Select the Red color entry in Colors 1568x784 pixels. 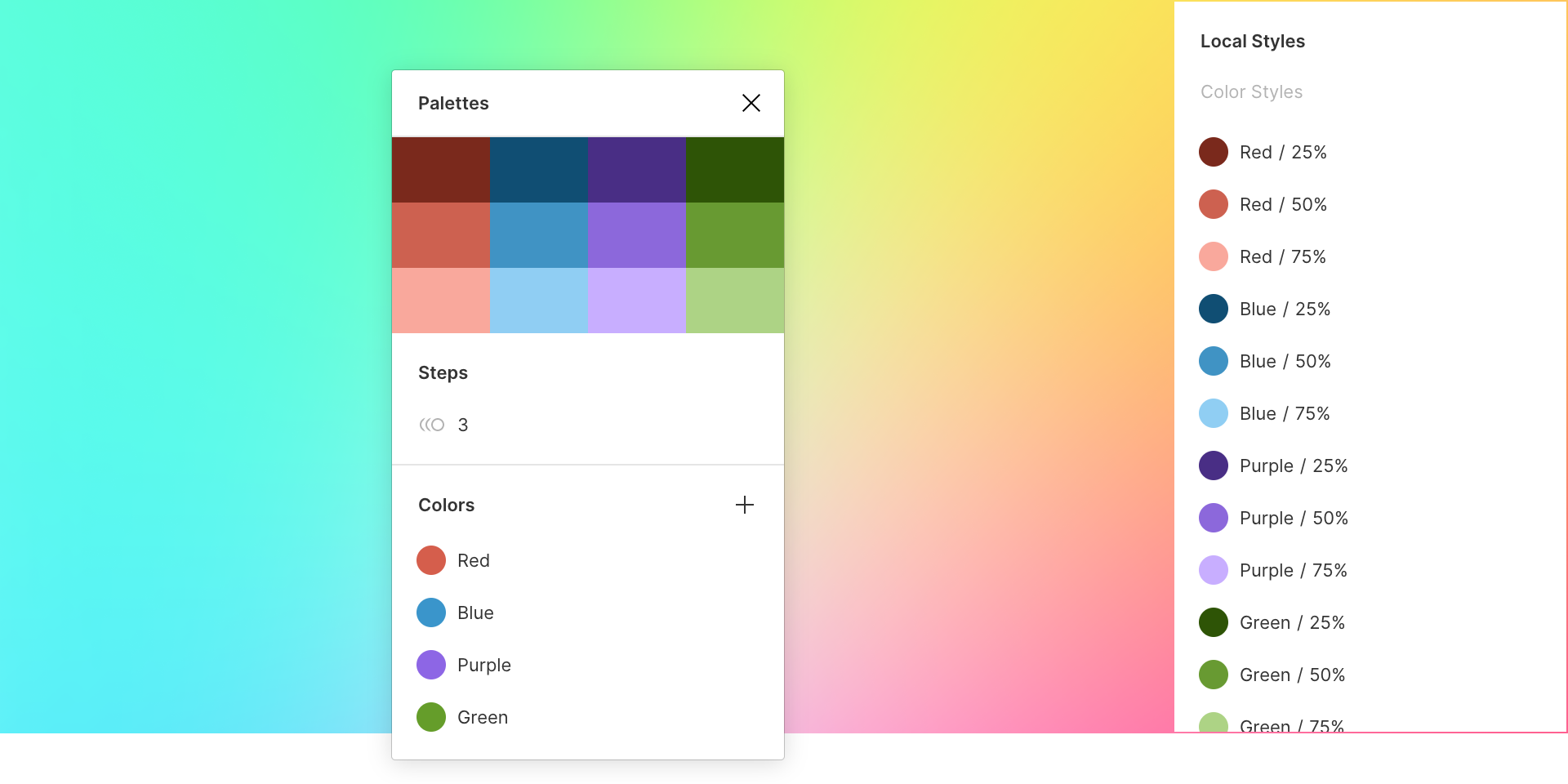473,560
